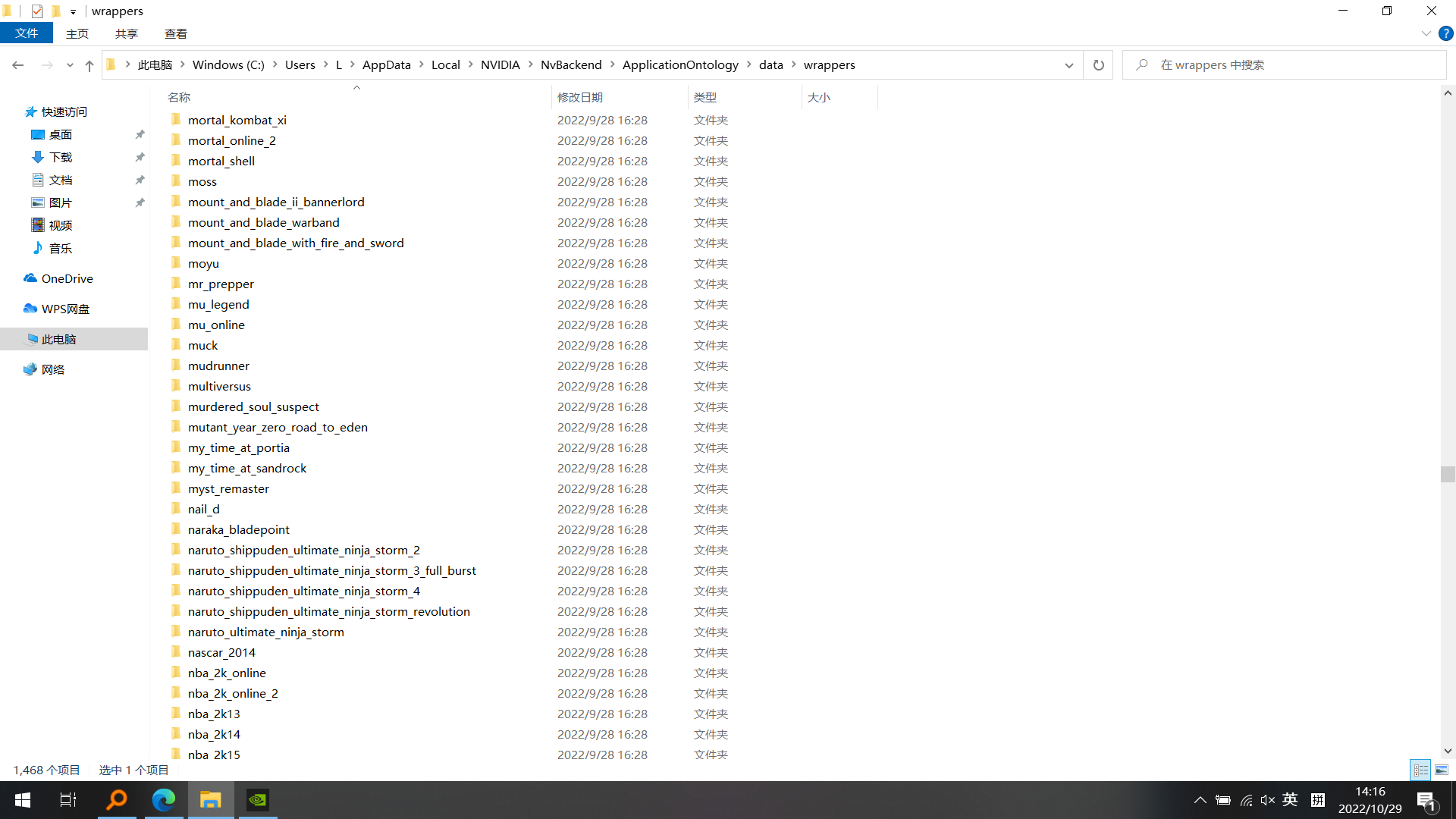Open Videos folder in sidebar
The height and width of the screenshot is (819, 1456).
tap(52, 225)
